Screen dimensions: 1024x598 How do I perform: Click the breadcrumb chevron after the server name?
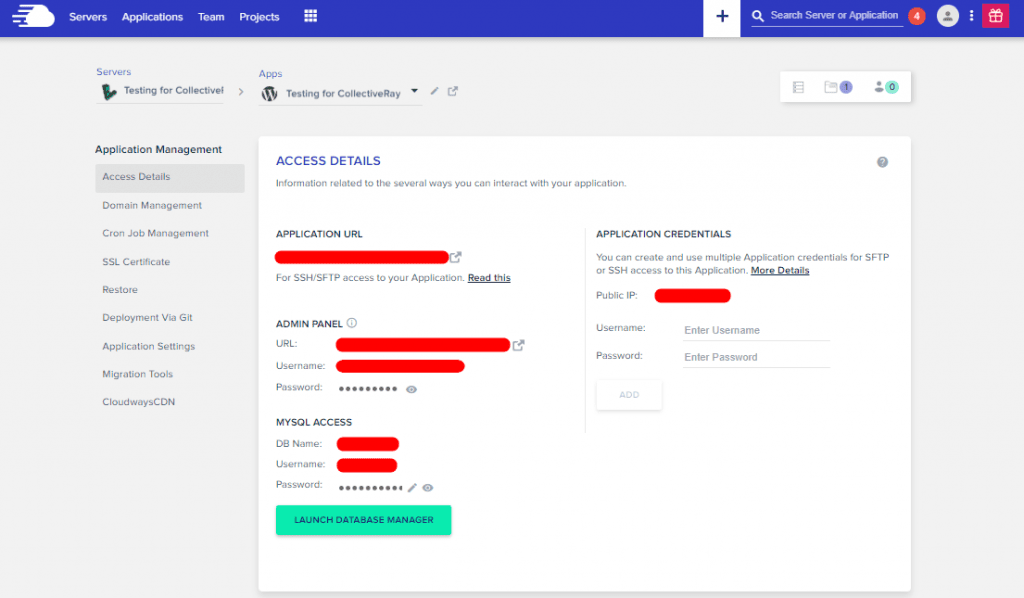(241, 92)
